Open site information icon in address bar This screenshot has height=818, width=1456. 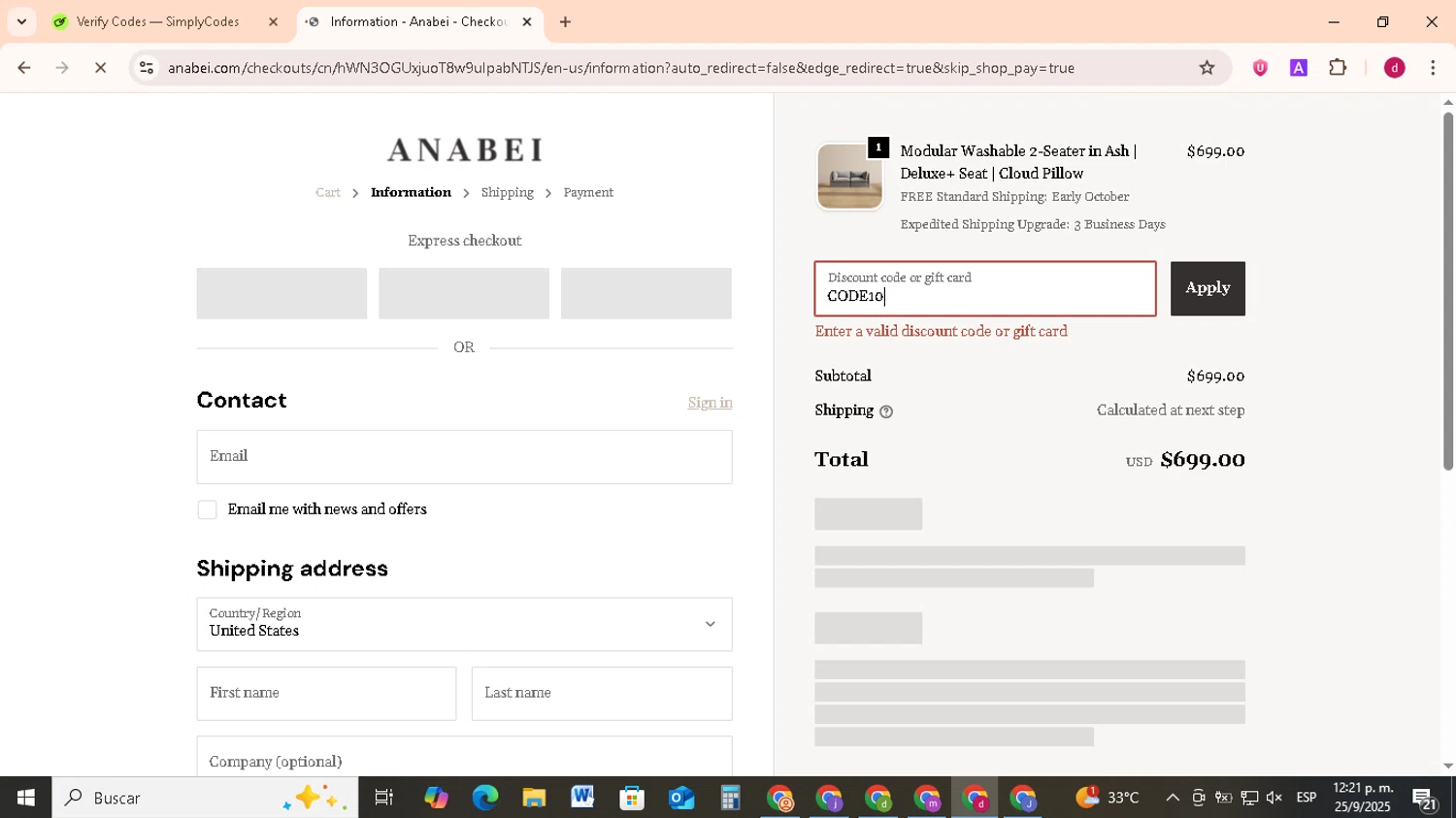click(147, 68)
